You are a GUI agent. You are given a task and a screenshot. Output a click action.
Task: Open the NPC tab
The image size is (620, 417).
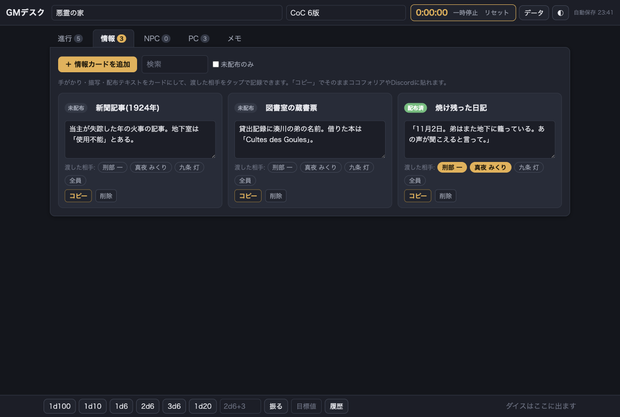[x=157, y=38]
